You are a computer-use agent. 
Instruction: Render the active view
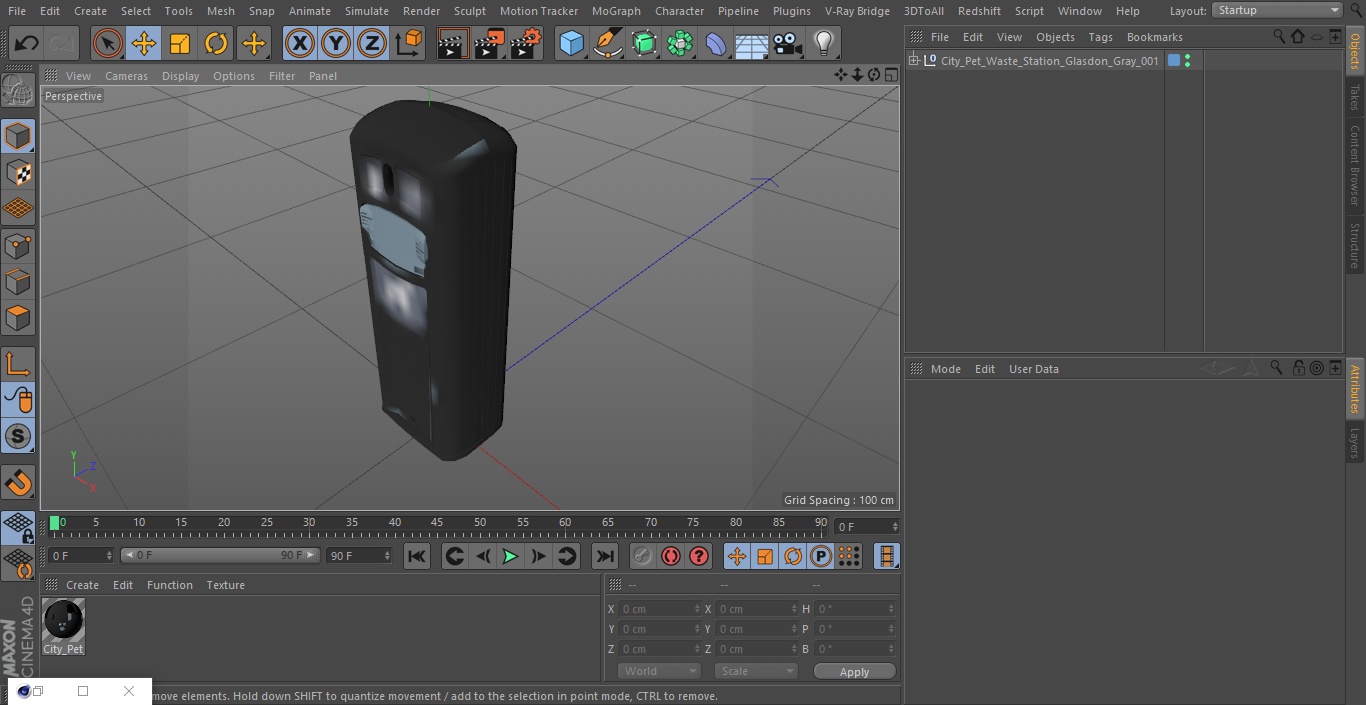tap(453, 43)
